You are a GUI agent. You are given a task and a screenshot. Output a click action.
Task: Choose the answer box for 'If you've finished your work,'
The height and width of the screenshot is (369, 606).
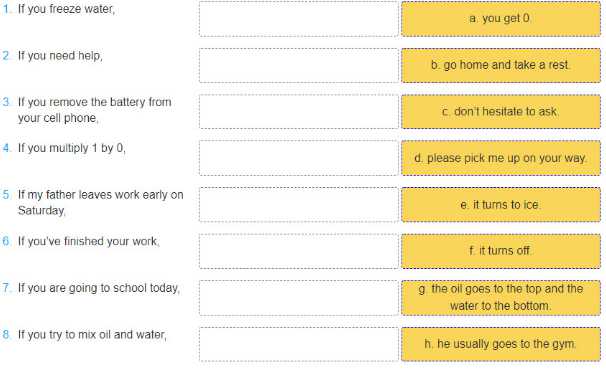tap(299, 251)
